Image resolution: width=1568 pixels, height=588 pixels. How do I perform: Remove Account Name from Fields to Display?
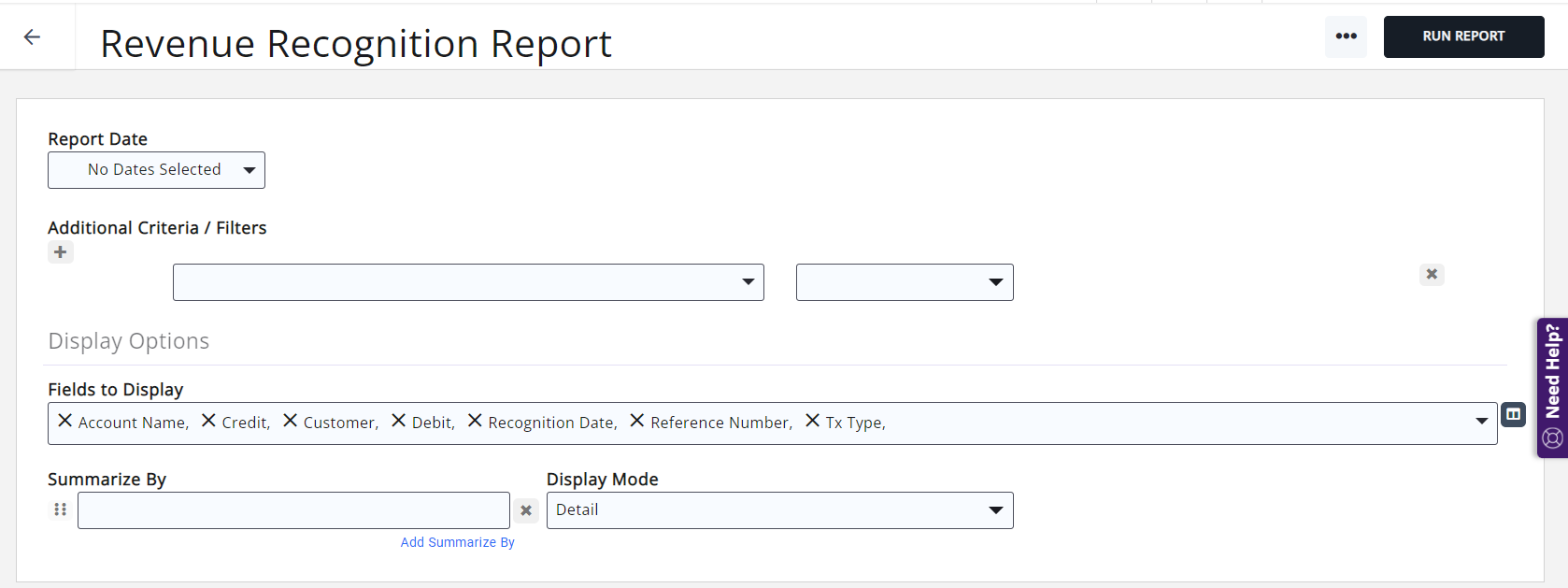coord(65,422)
